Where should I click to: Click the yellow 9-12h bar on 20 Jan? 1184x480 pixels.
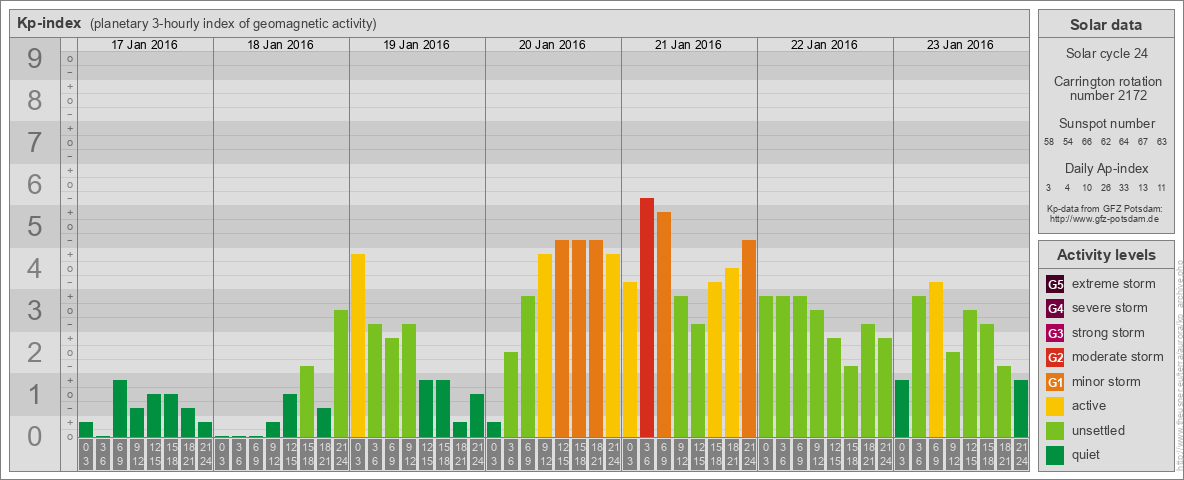[x=544, y=346]
